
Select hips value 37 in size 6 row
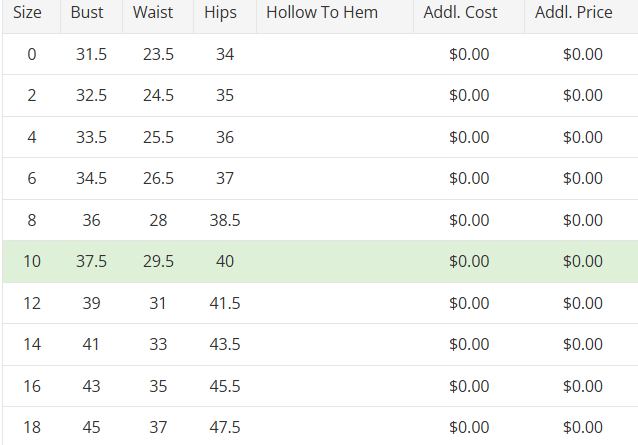pyautogui.click(x=225, y=178)
